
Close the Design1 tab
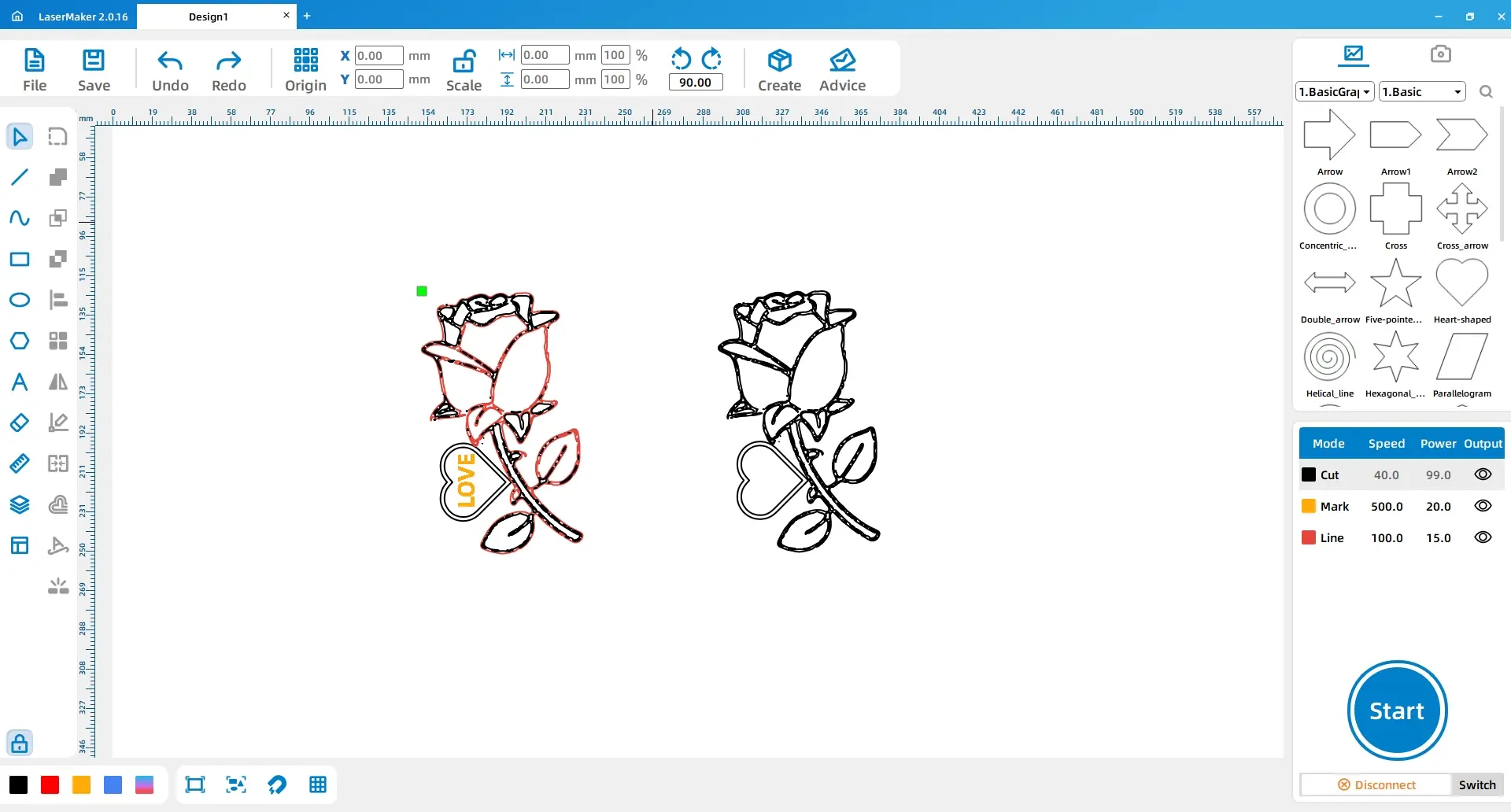coord(286,15)
